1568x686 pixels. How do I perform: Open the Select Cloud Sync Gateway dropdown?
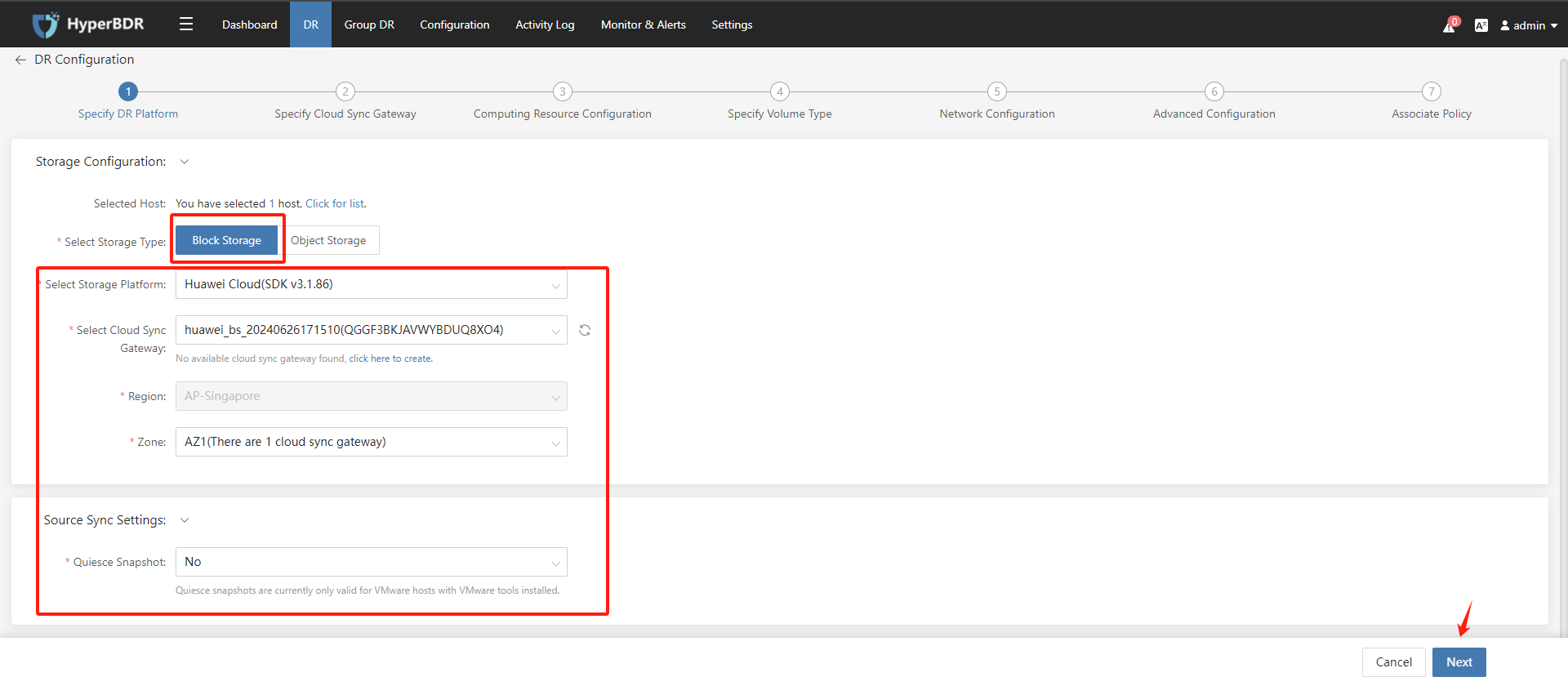[x=372, y=330]
